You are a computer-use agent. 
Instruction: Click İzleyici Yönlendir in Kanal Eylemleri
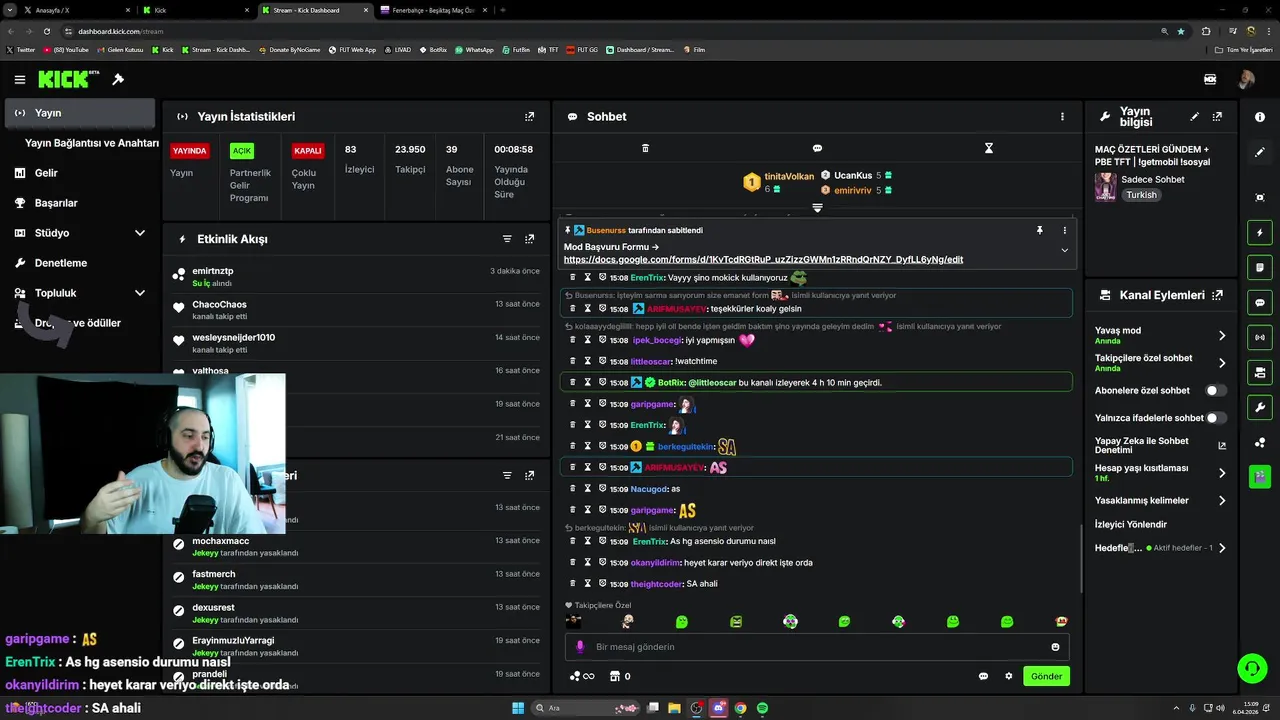click(1130, 524)
